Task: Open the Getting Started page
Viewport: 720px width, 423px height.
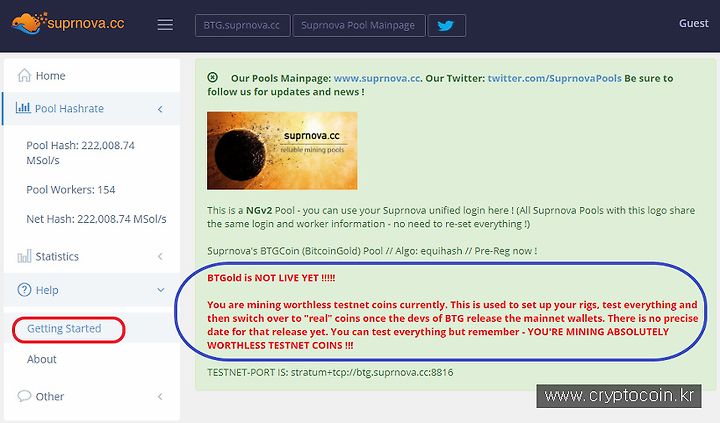Action: click(64, 328)
